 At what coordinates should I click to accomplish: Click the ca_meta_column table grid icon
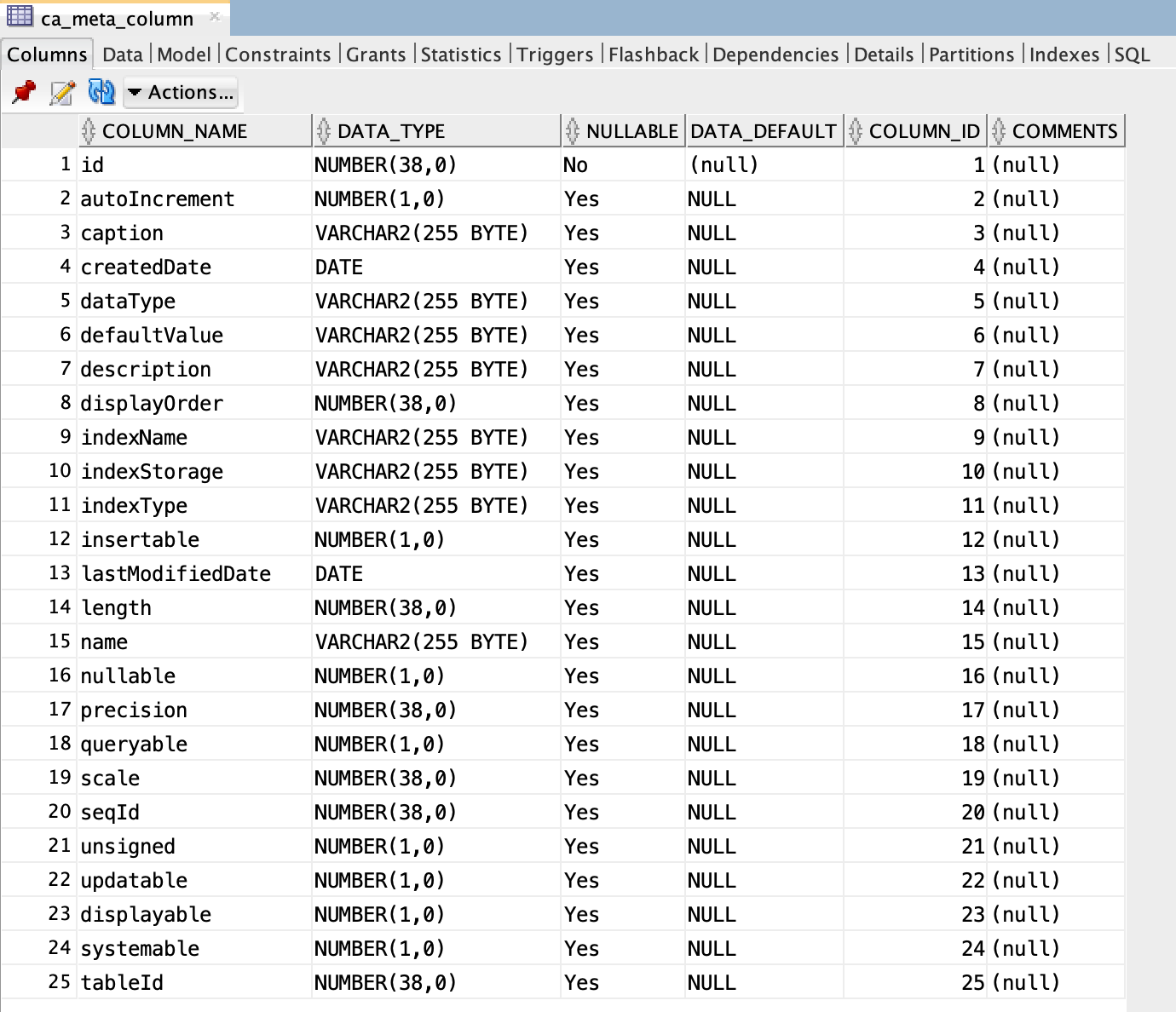[x=20, y=16]
